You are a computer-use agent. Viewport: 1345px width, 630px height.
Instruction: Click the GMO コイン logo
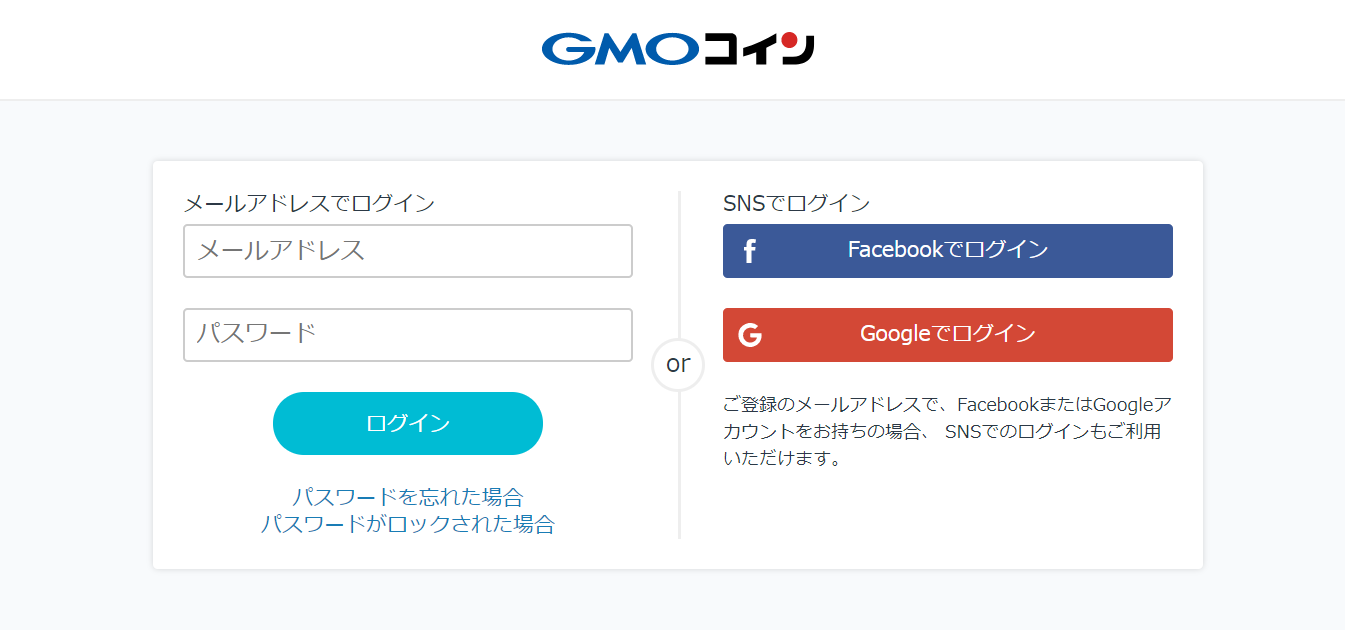(x=678, y=46)
